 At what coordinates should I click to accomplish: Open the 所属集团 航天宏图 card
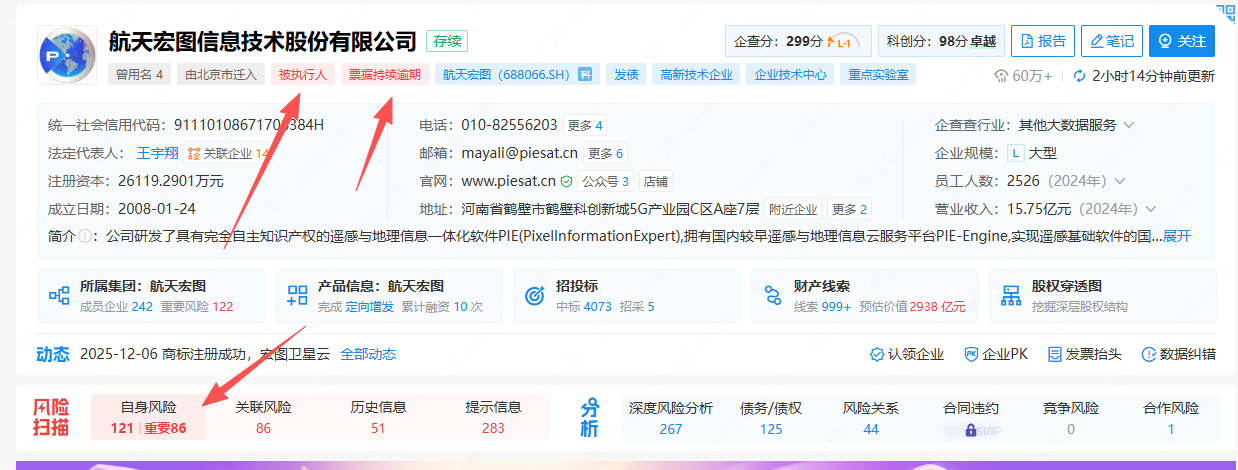point(151,296)
